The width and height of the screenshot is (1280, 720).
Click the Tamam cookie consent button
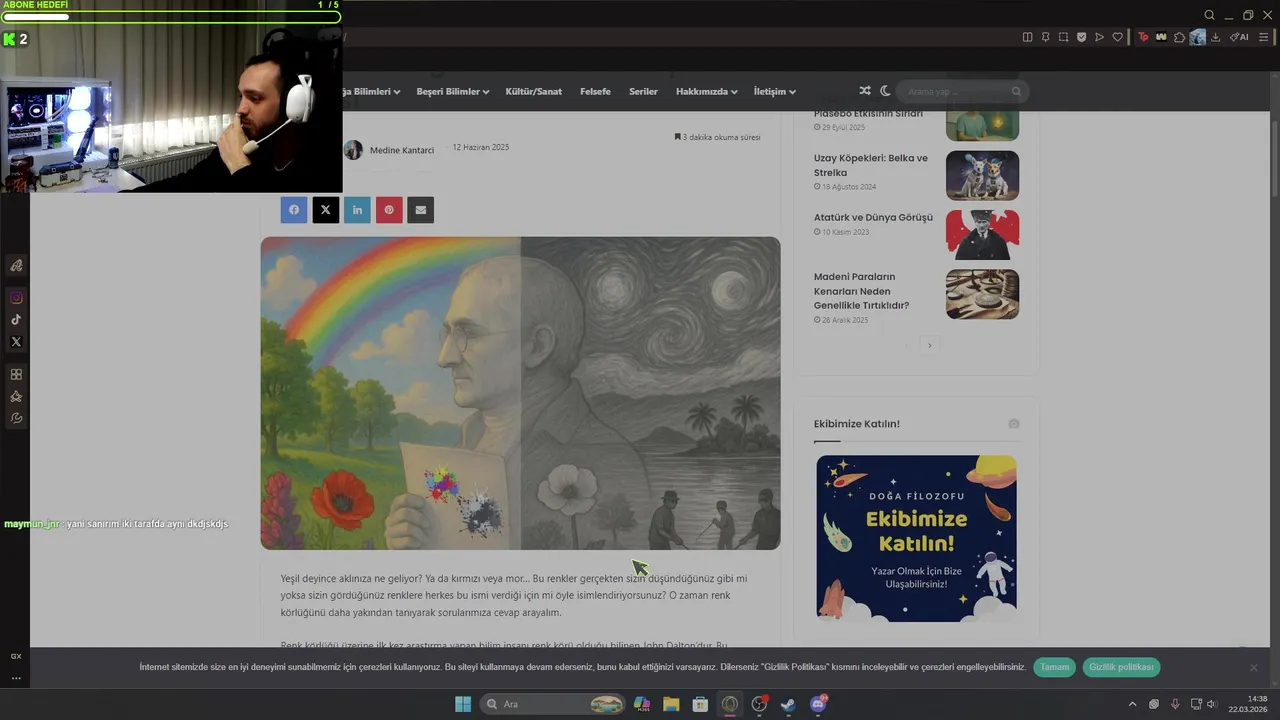[x=1054, y=667]
